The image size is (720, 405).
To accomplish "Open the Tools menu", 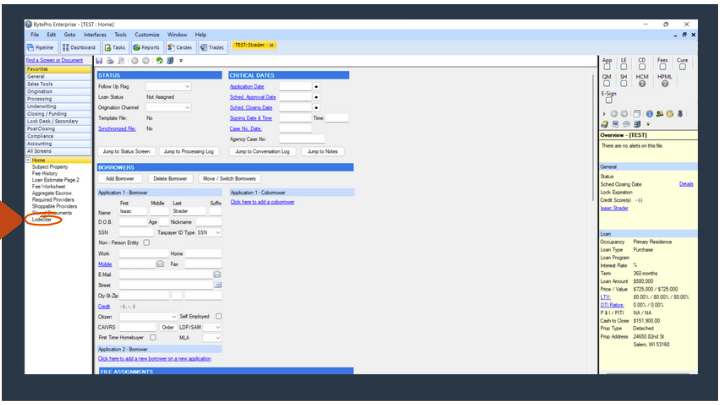I will [120, 35].
